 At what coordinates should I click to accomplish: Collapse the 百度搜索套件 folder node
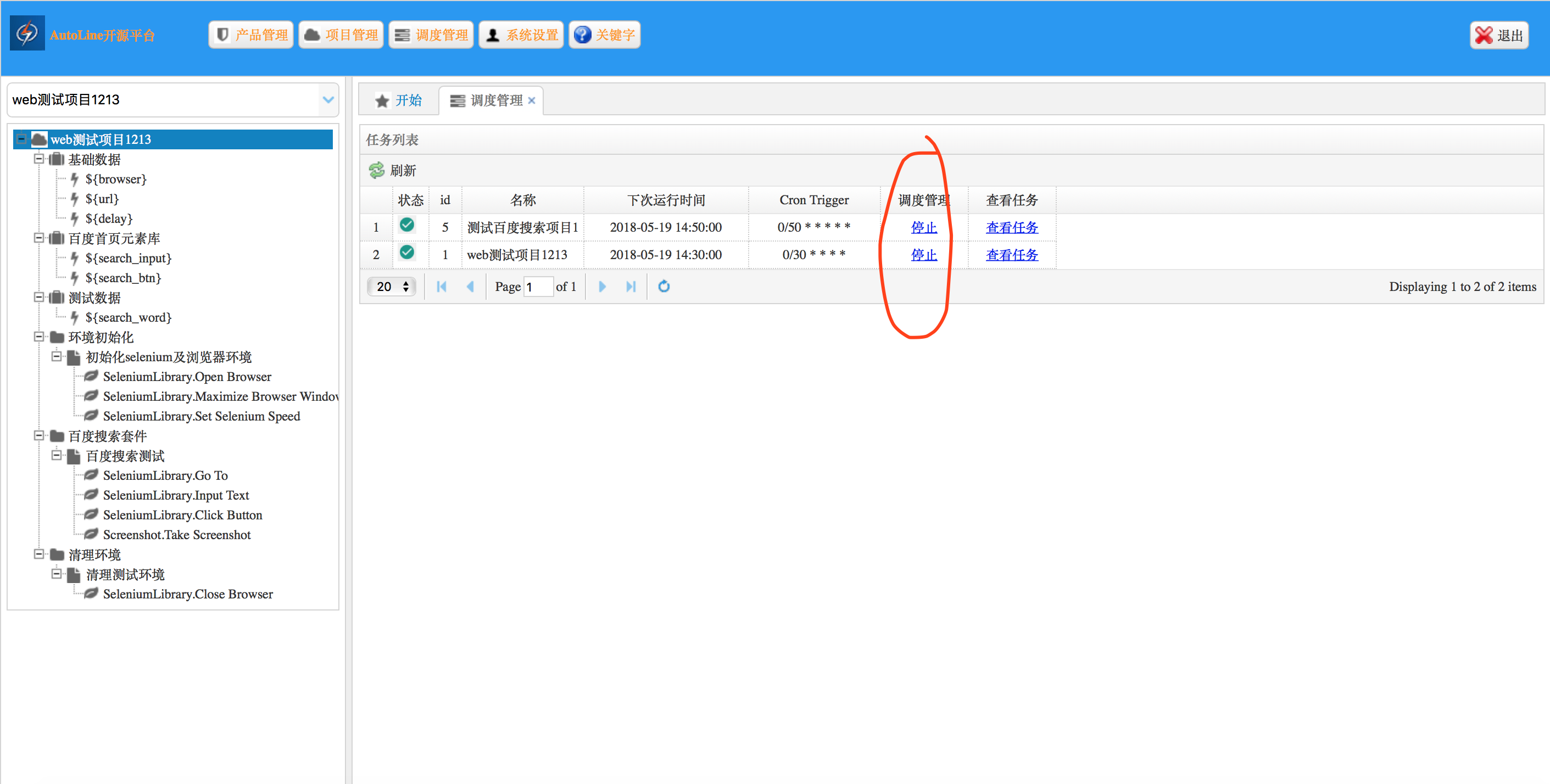[38, 435]
